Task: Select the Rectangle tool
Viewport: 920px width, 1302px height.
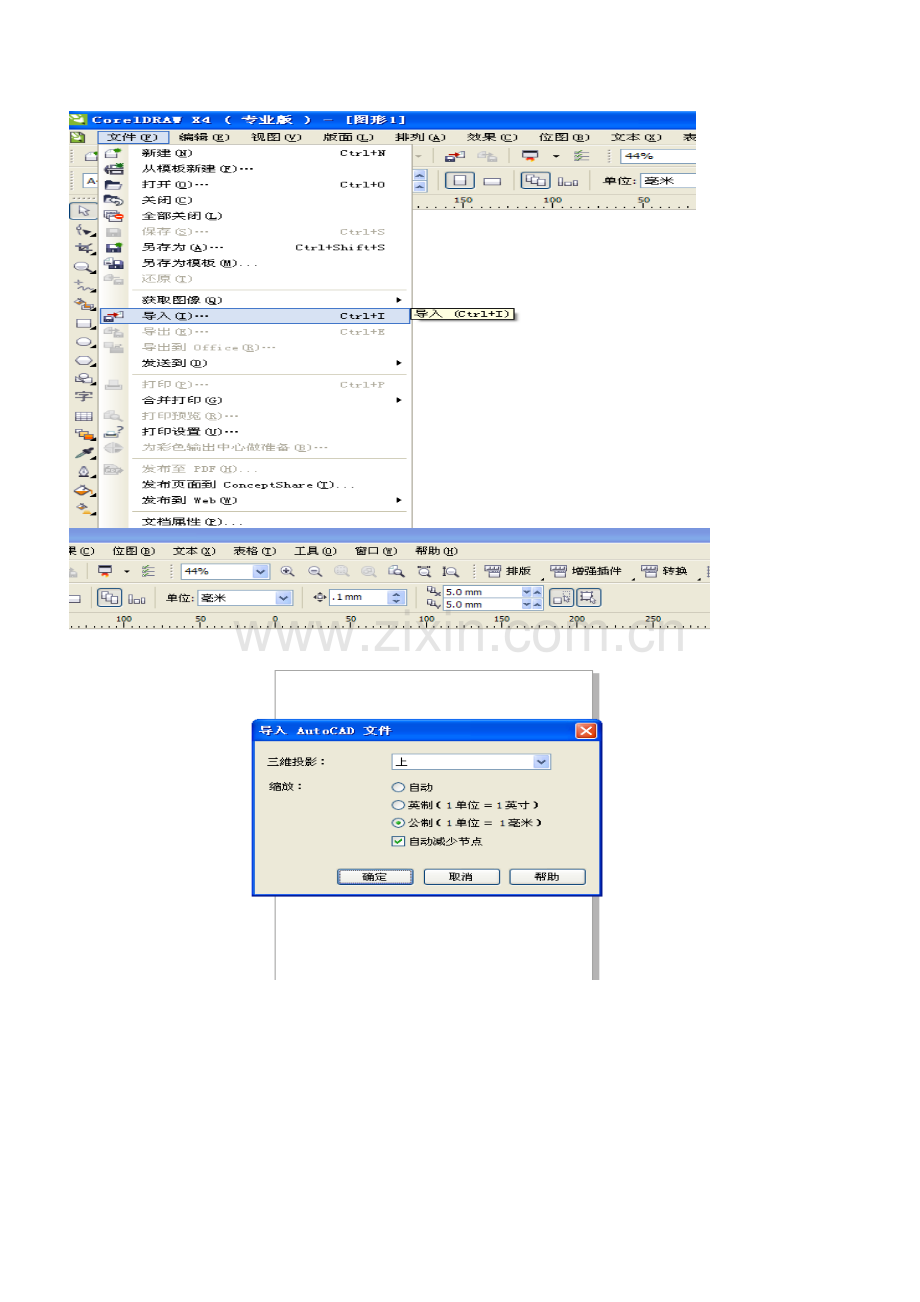Action: click(85, 324)
